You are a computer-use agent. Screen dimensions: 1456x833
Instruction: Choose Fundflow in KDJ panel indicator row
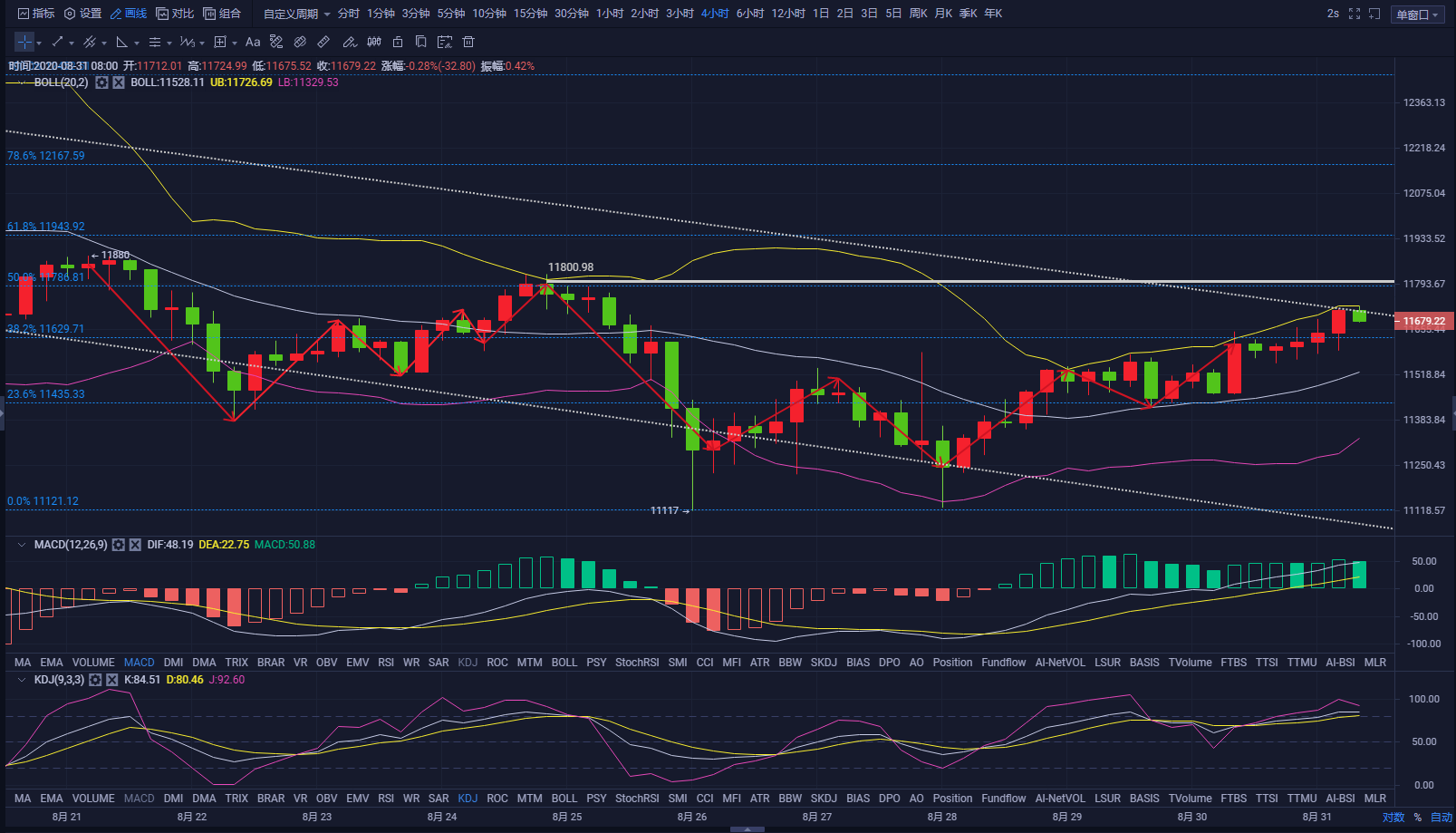(x=1004, y=799)
